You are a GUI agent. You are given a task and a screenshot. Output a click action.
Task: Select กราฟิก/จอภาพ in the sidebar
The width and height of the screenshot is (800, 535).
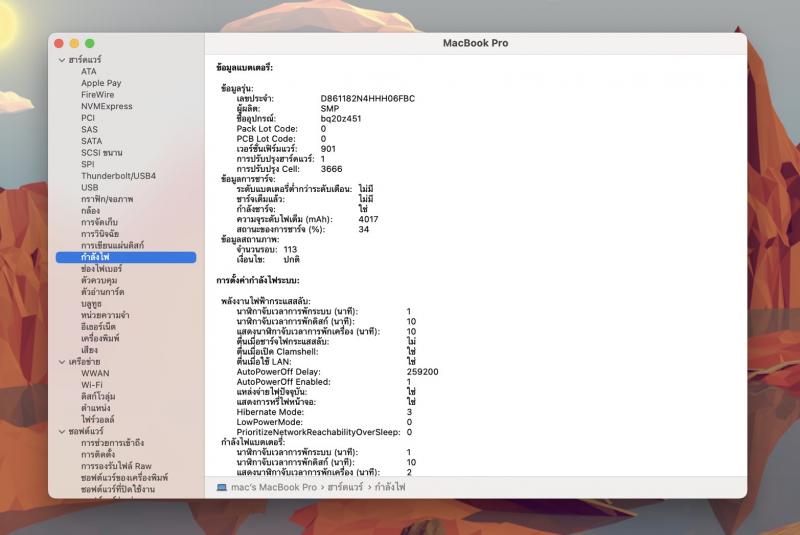click(x=107, y=199)
